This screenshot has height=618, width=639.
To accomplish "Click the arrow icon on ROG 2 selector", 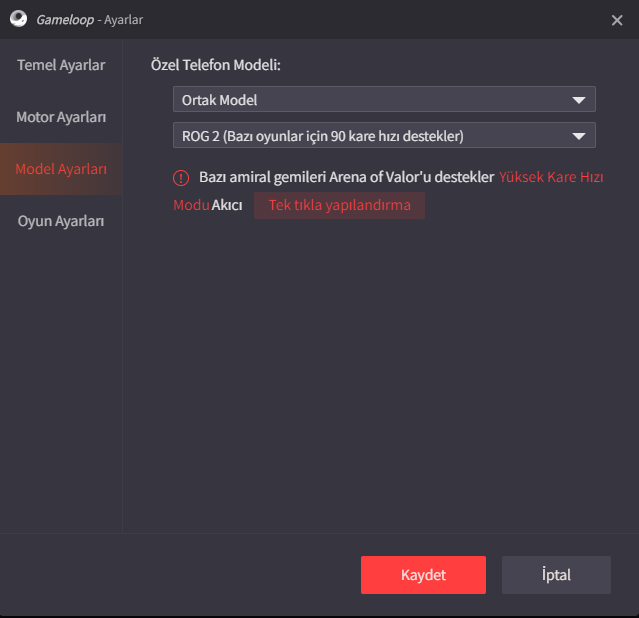I will click(x=579, y=136).
